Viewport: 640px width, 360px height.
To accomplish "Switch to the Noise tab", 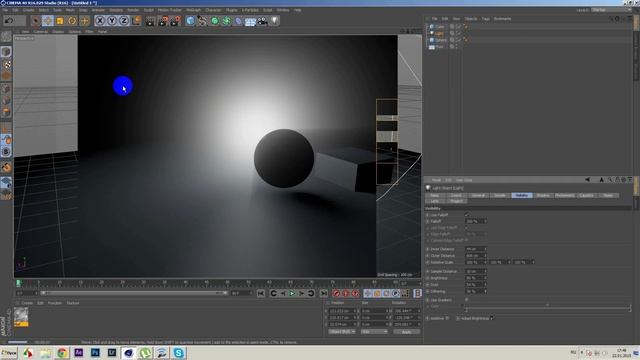I will pyautogui.click(x=608, y=196).
